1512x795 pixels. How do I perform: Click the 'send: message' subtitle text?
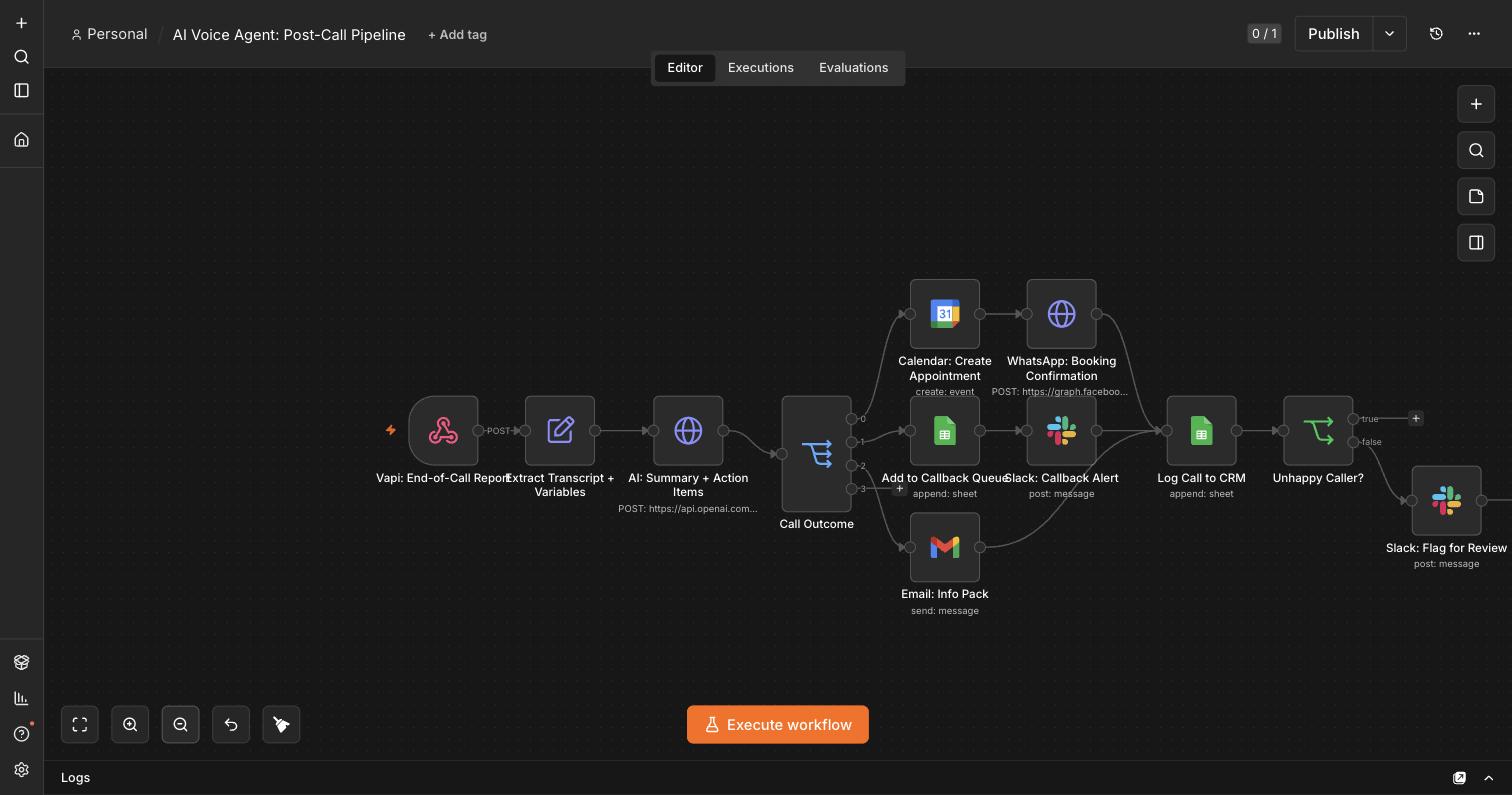(945, 610)
